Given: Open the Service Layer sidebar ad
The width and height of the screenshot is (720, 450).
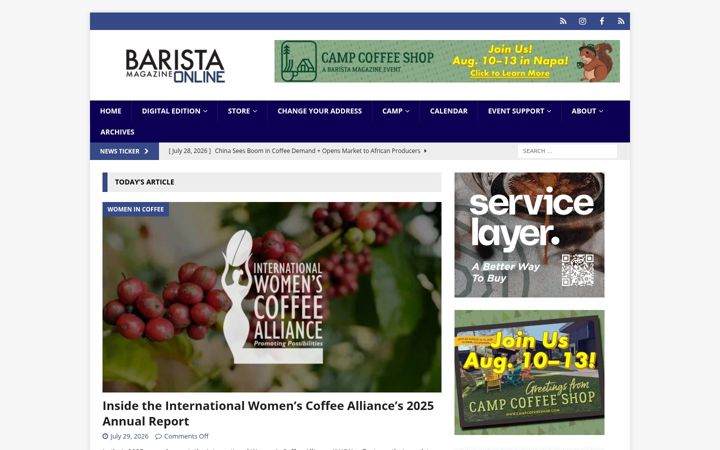Looking at the screenshot, I should 529,235.
